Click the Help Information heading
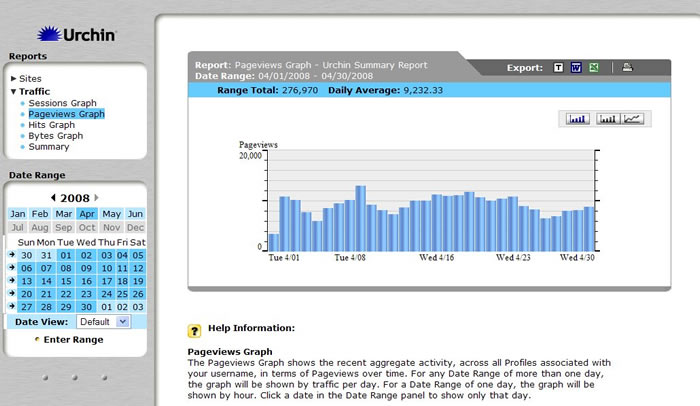Image resolution: width=700 pixels, height=406 pixels. pyautogui.click(x=251, y=328)
